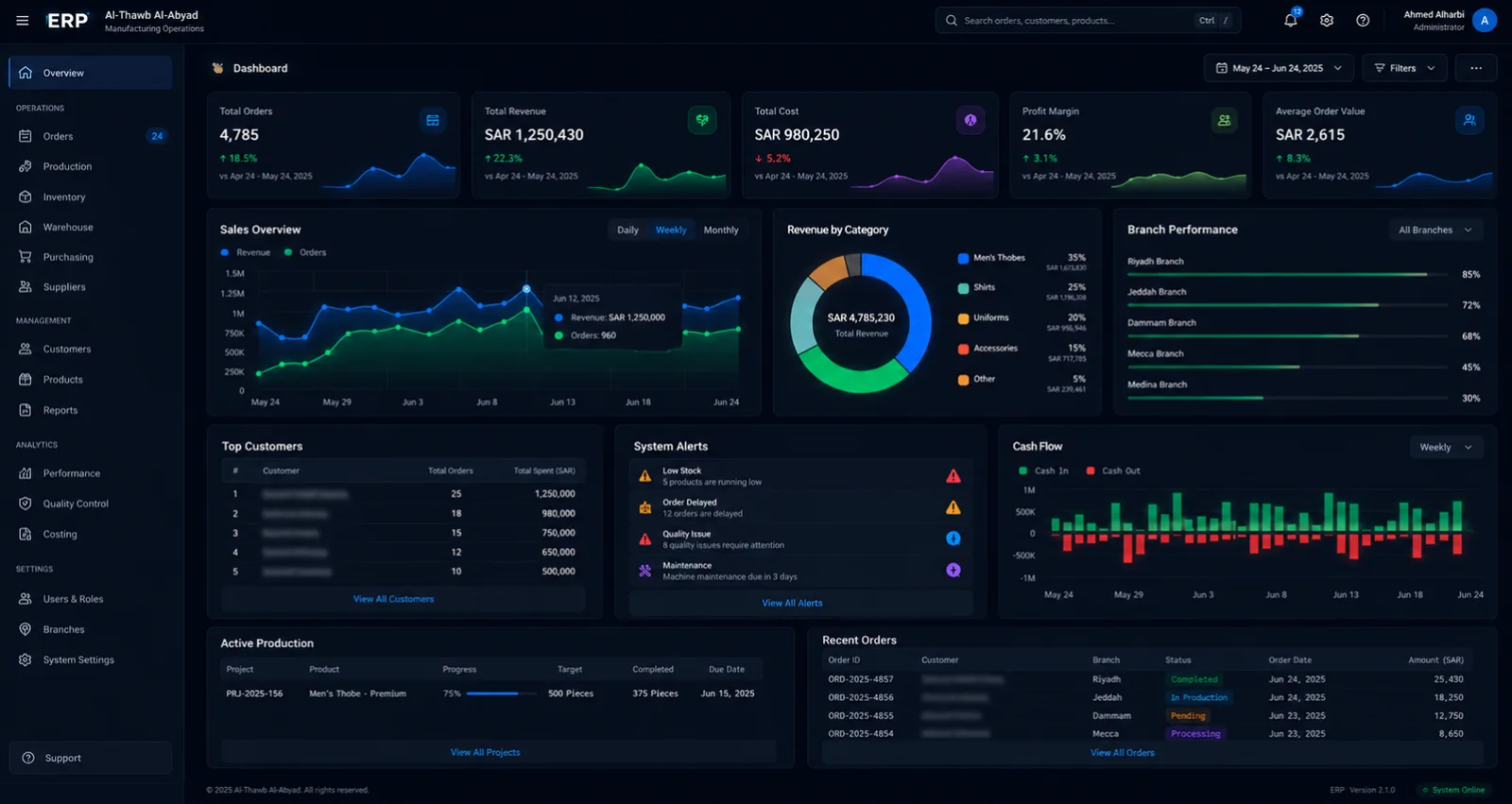This screenshot has height=804, width=1512.
Task: Go to Overview in the sidebar
Action: click(x=91, y=73)
